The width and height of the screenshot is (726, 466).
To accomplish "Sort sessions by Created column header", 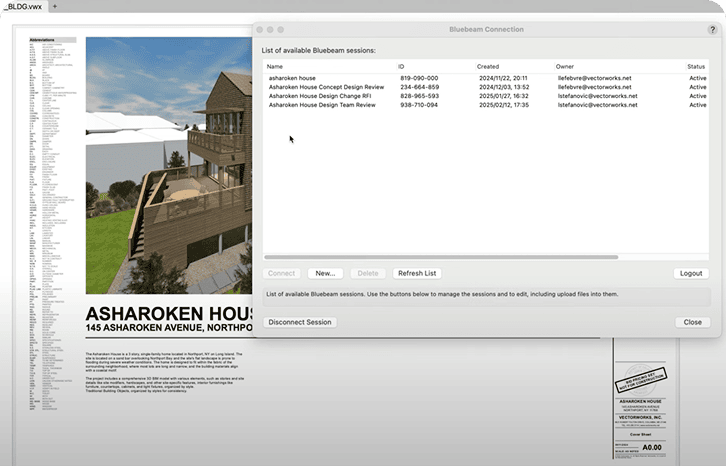I will [488, 66].
